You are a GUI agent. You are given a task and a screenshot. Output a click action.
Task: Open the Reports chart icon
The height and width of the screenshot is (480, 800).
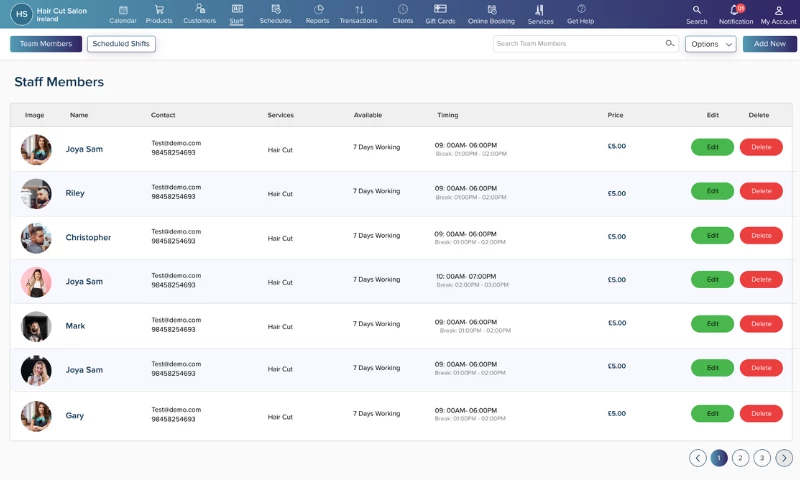(318, 10)
